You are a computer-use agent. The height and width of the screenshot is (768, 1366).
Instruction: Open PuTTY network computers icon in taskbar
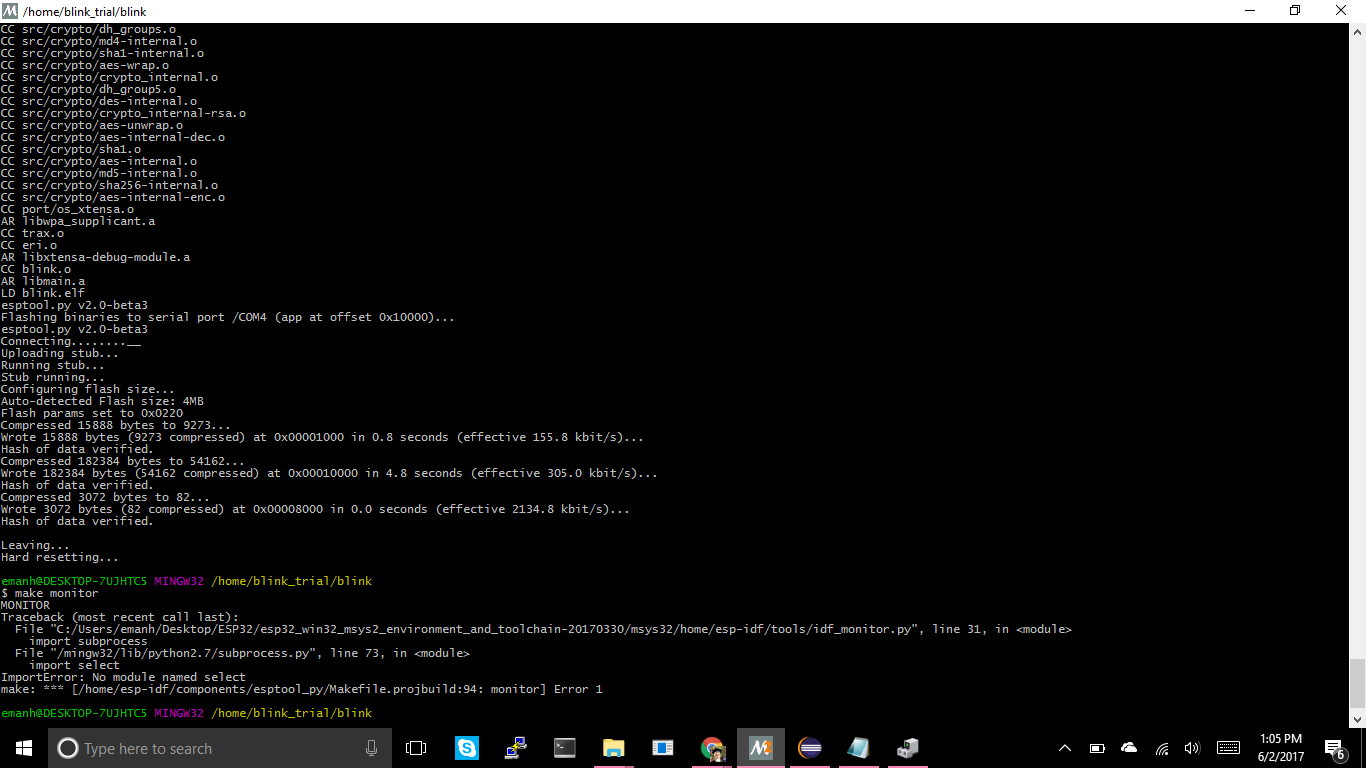516,748
